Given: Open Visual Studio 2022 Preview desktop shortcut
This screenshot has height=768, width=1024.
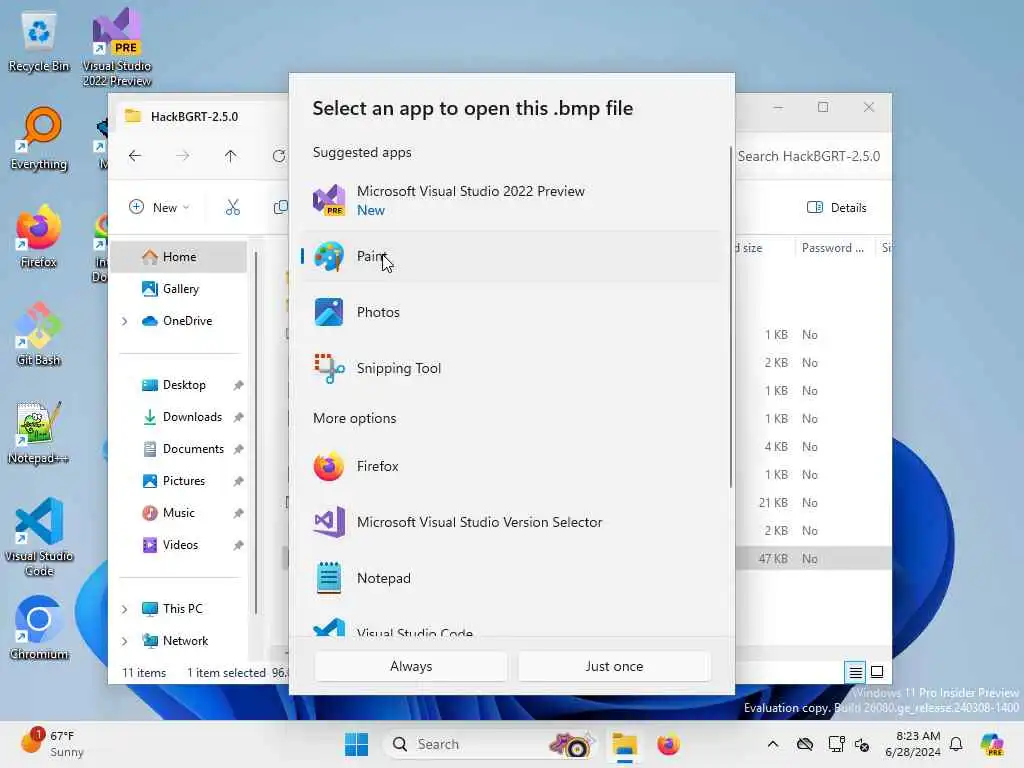Looking at the screenshot, I should (x=117, y=47).
